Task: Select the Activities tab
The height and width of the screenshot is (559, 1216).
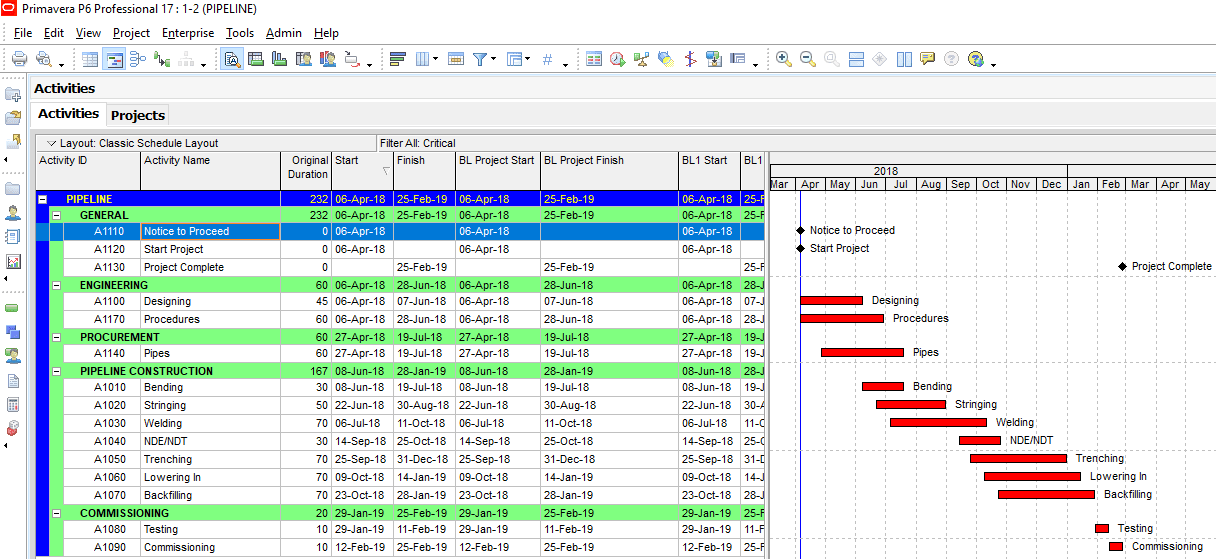Action: [x=68, y=114]
